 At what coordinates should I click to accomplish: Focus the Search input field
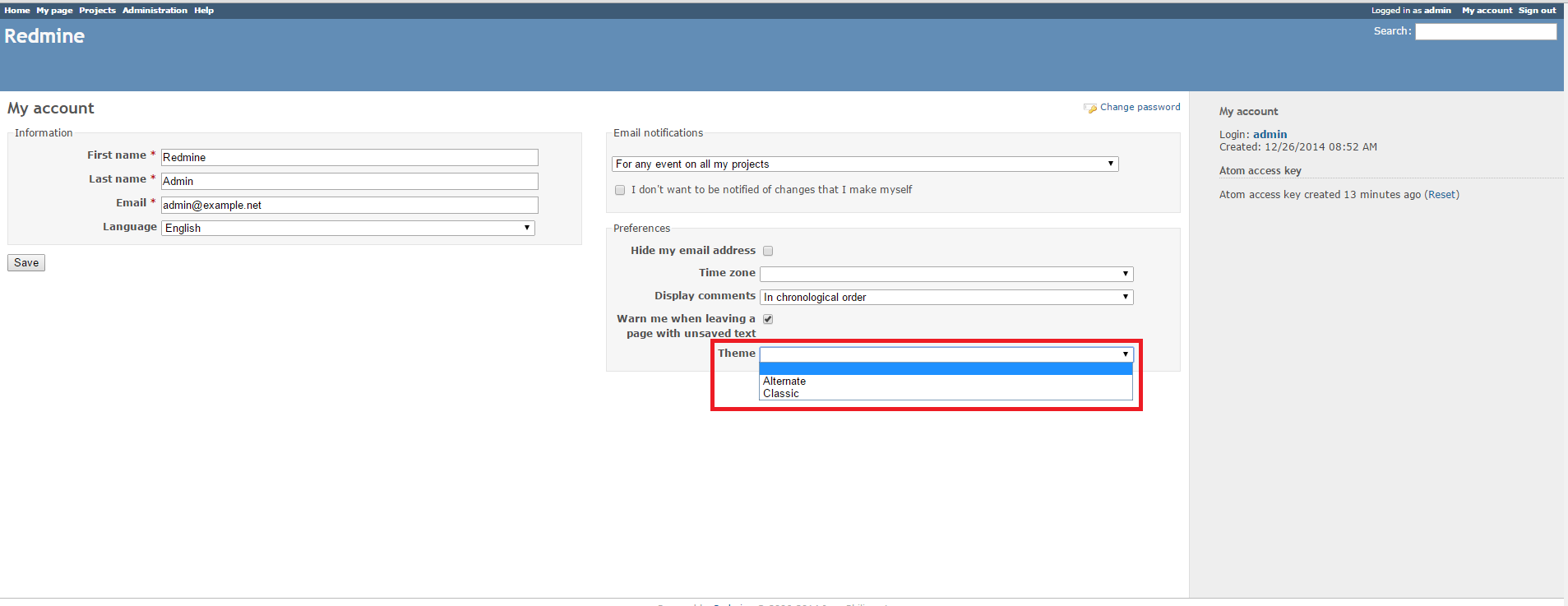pos(1486,31)
